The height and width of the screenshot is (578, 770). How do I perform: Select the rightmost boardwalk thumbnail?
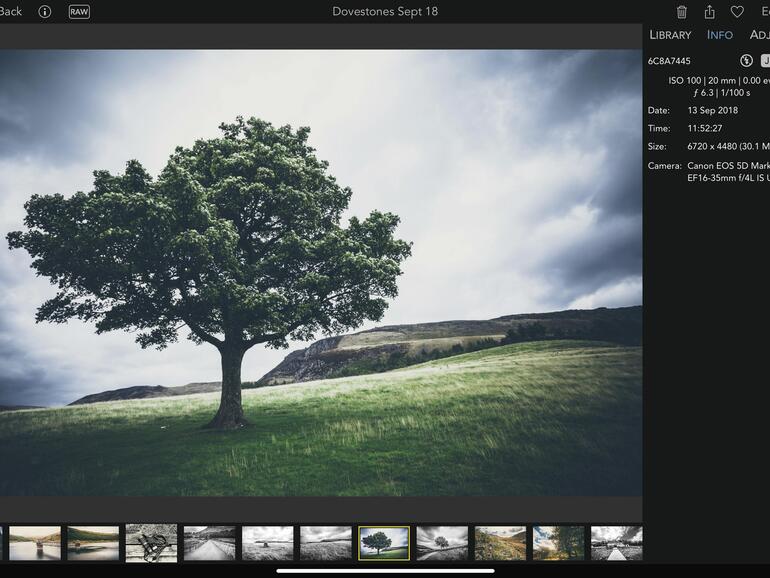point(616,543)
